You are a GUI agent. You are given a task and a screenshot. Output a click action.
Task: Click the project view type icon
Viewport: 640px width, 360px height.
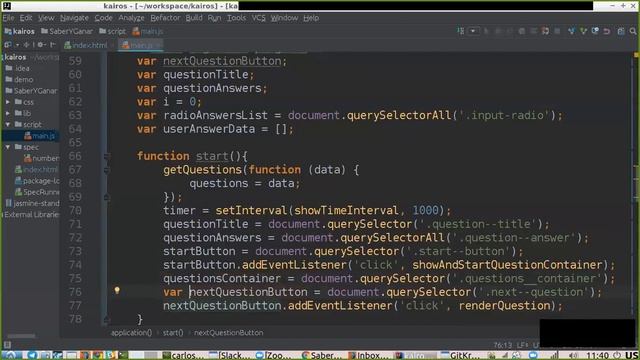click(8, 45)
